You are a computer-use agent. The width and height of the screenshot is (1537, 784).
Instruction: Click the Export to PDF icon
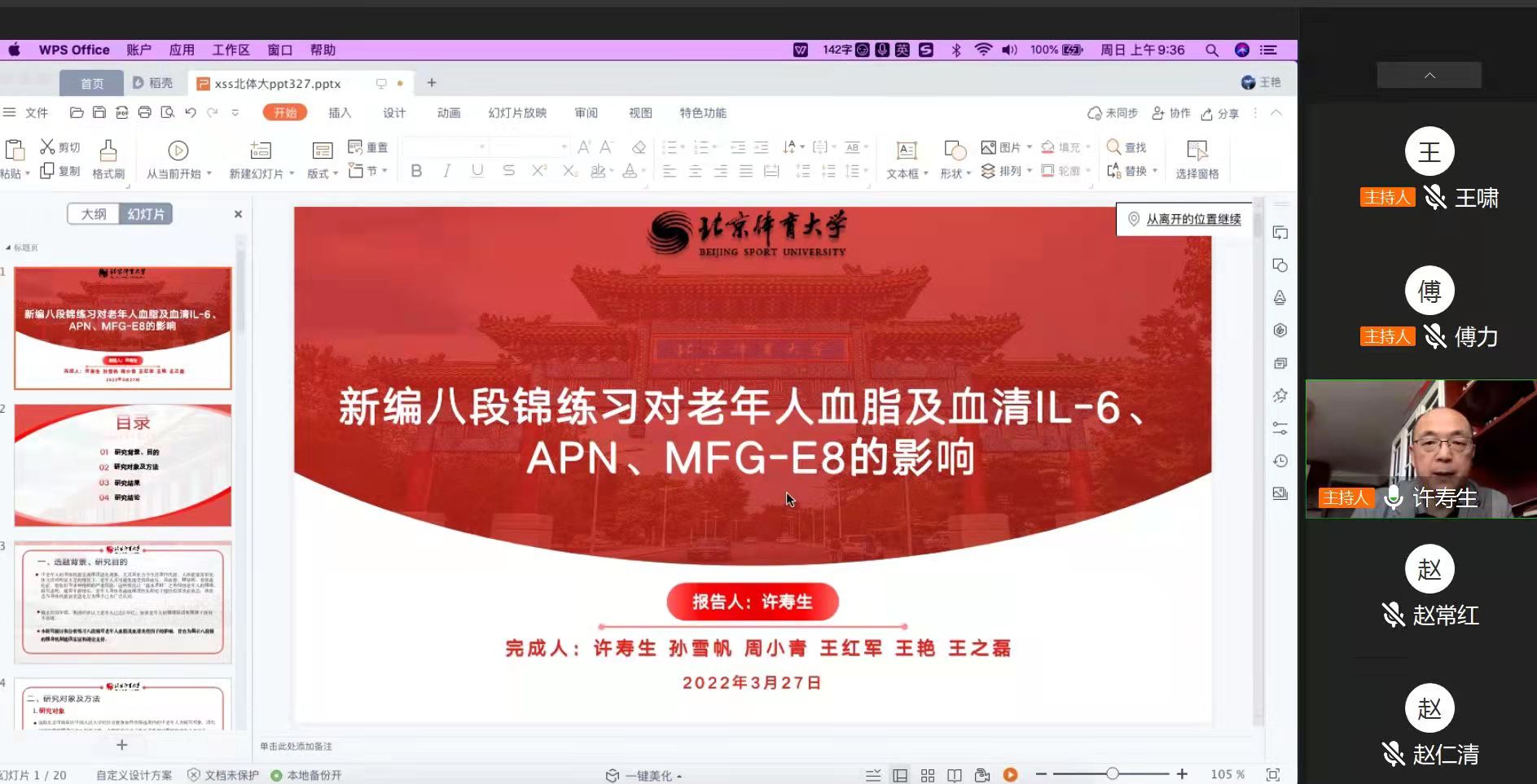pos(121,112)
